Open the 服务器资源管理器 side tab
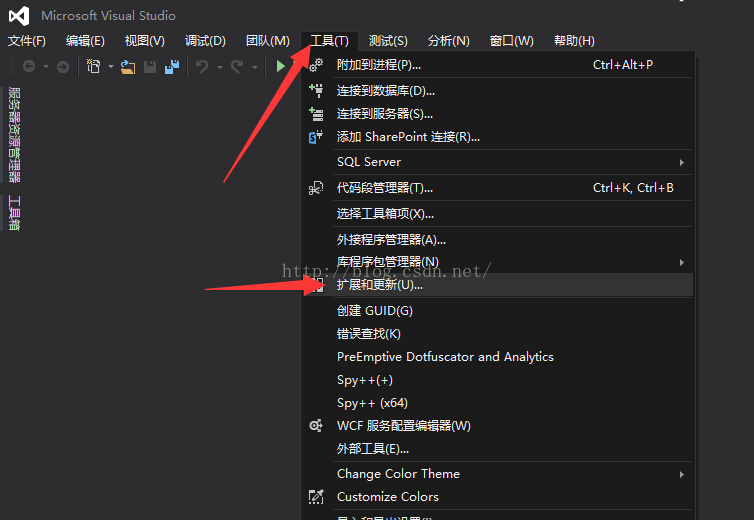The width and height of the screenshot is (754, 520). click(14, 135)
